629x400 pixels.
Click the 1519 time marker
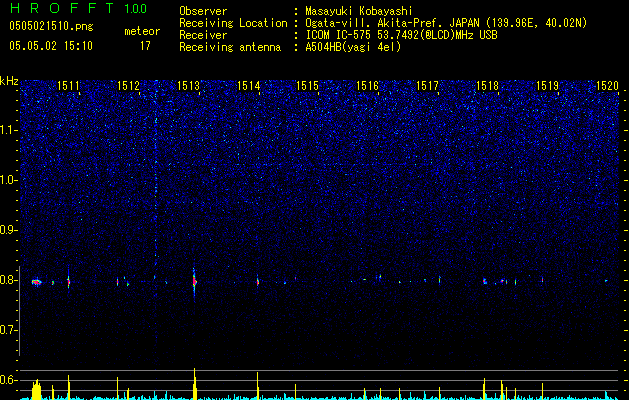click(548, 86)
